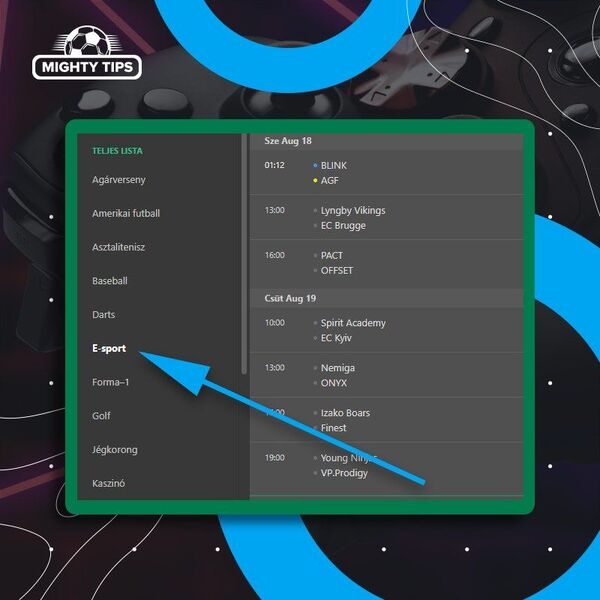Select PACT in the 16:00 match

pos(331,255)
